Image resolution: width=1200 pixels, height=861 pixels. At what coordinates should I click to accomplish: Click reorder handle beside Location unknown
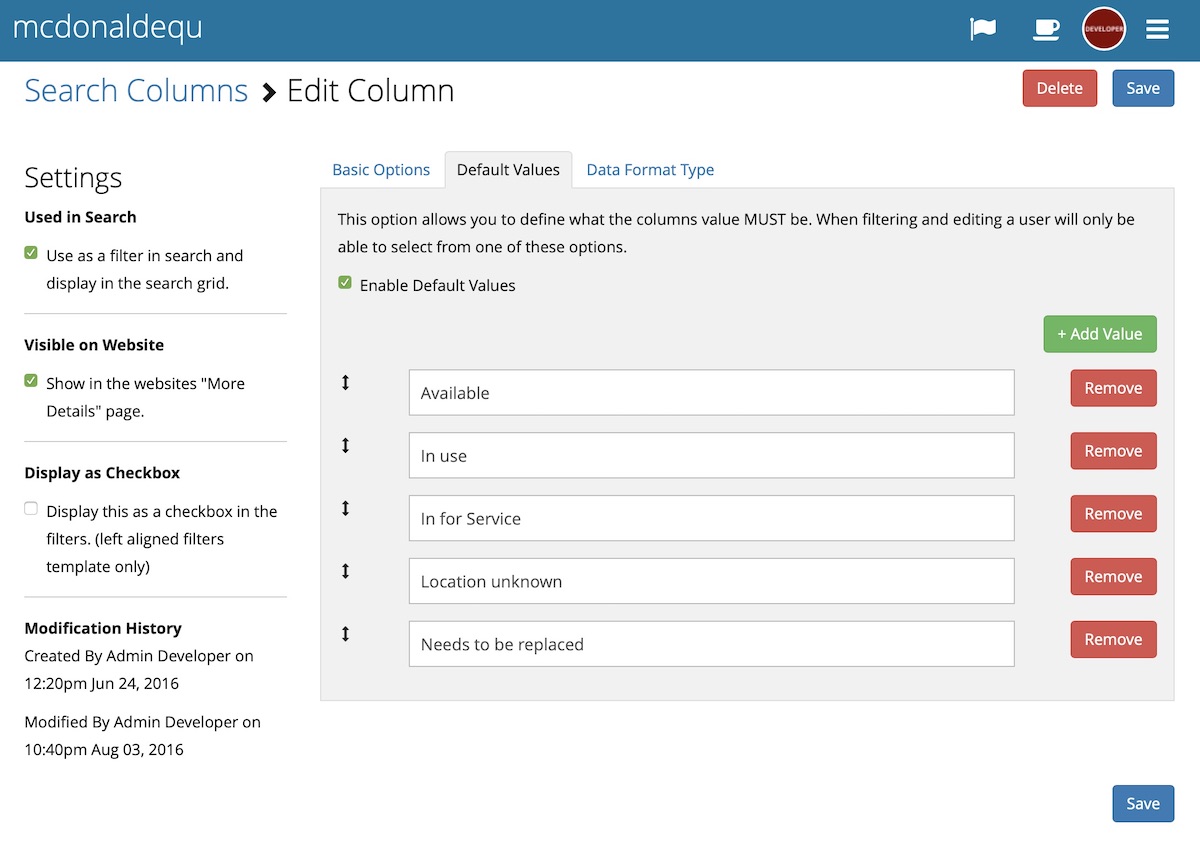click(346, 571)
